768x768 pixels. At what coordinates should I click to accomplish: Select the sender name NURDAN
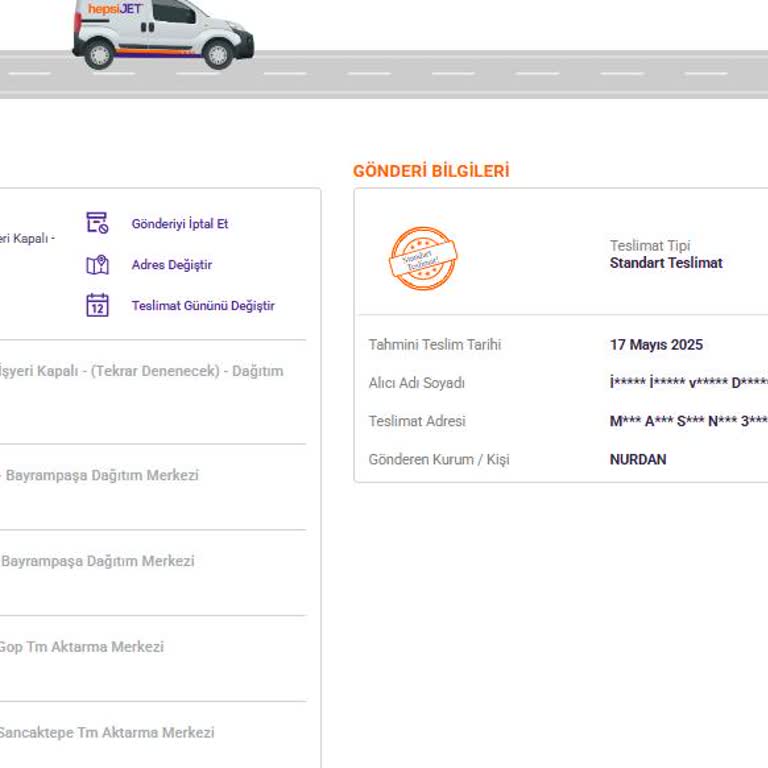tap(638, 459)
